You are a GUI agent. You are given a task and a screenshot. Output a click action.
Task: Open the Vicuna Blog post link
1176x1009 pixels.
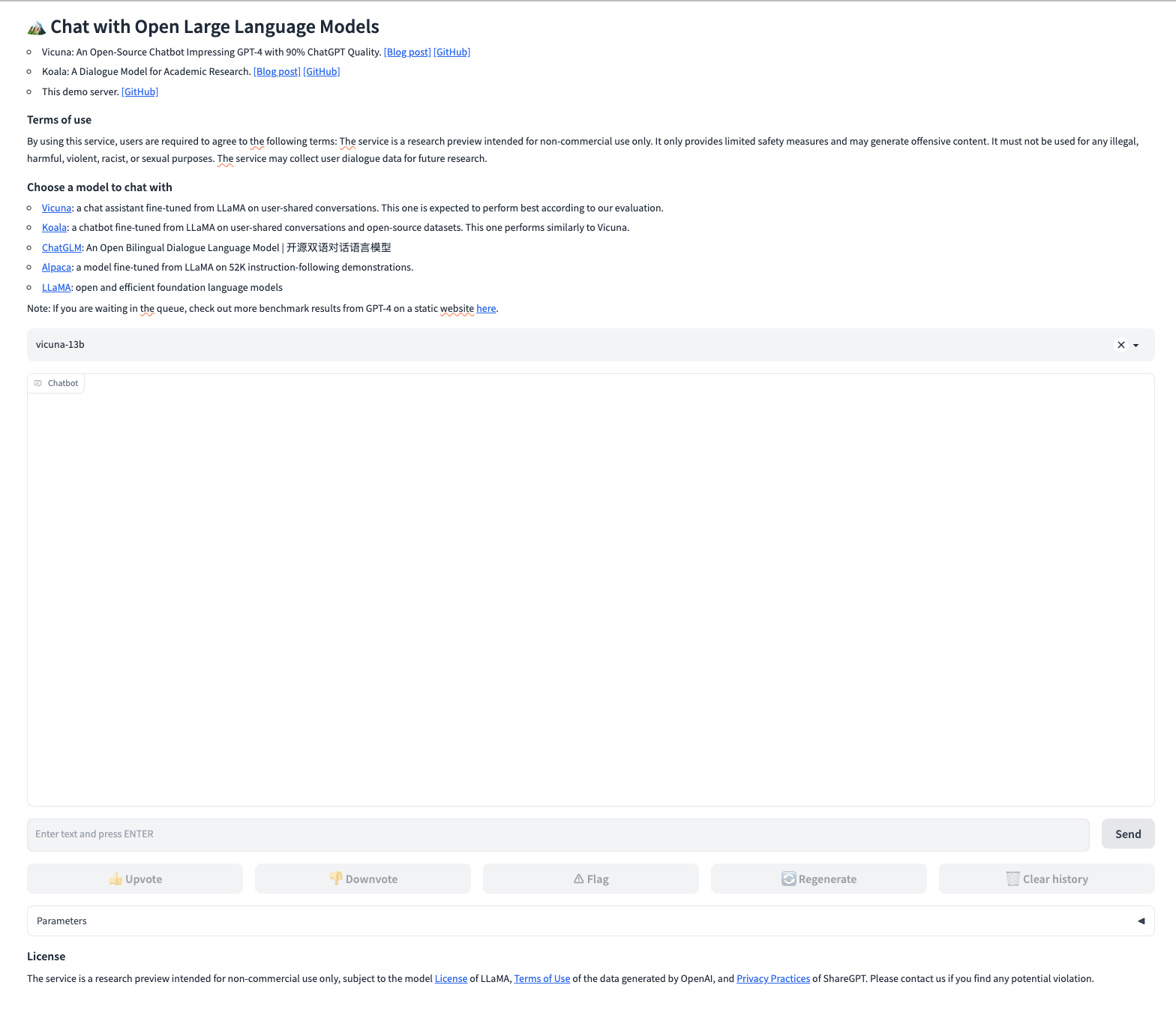(x=407, y=52)
